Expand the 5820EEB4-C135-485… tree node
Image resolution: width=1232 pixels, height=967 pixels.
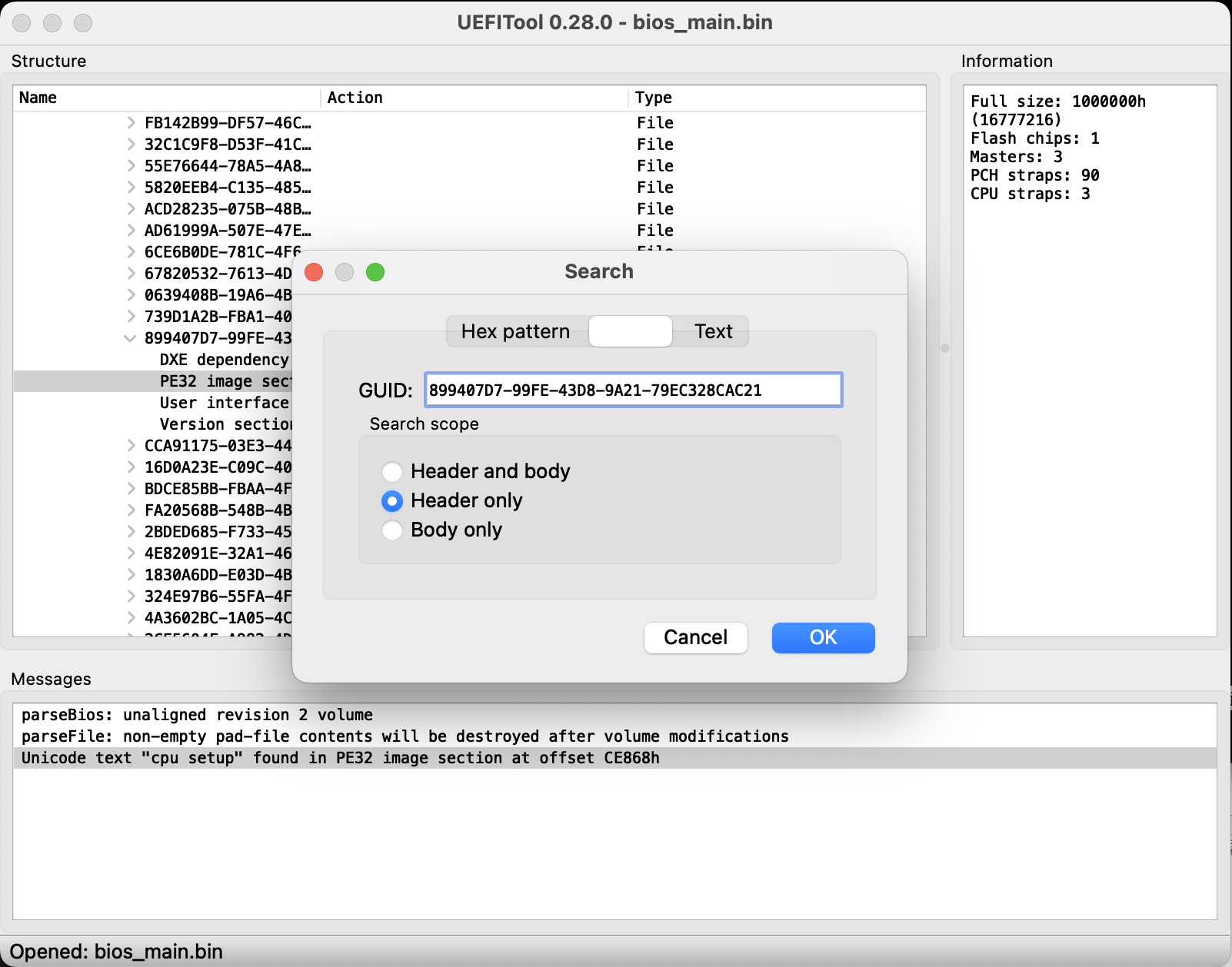[x=131, y=187]
